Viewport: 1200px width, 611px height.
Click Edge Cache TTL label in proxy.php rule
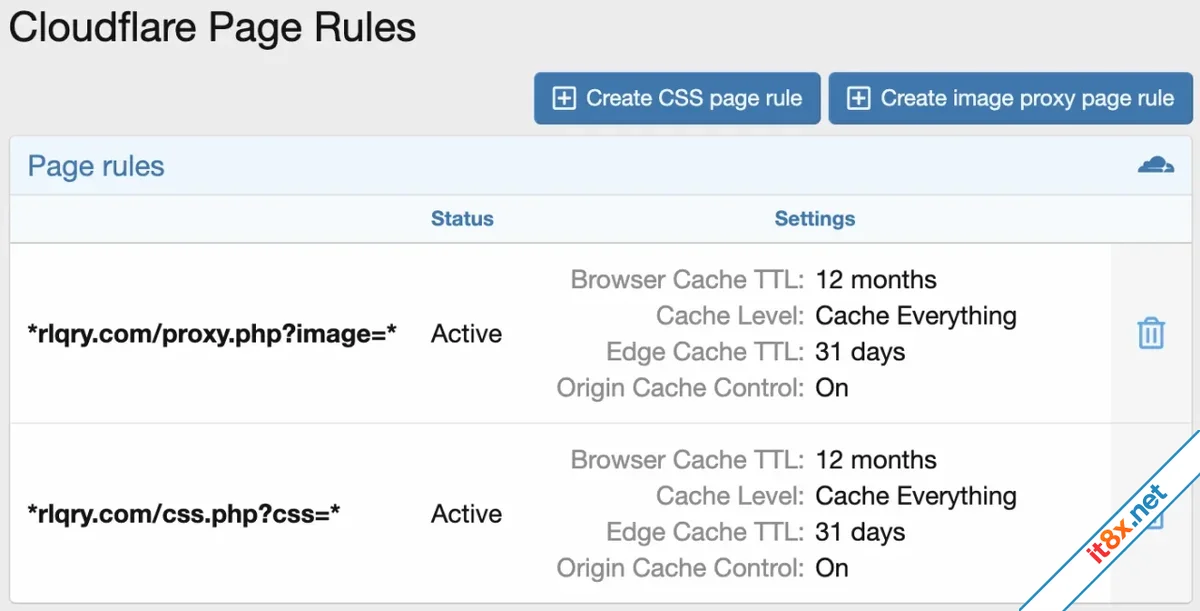coord(705,352)
